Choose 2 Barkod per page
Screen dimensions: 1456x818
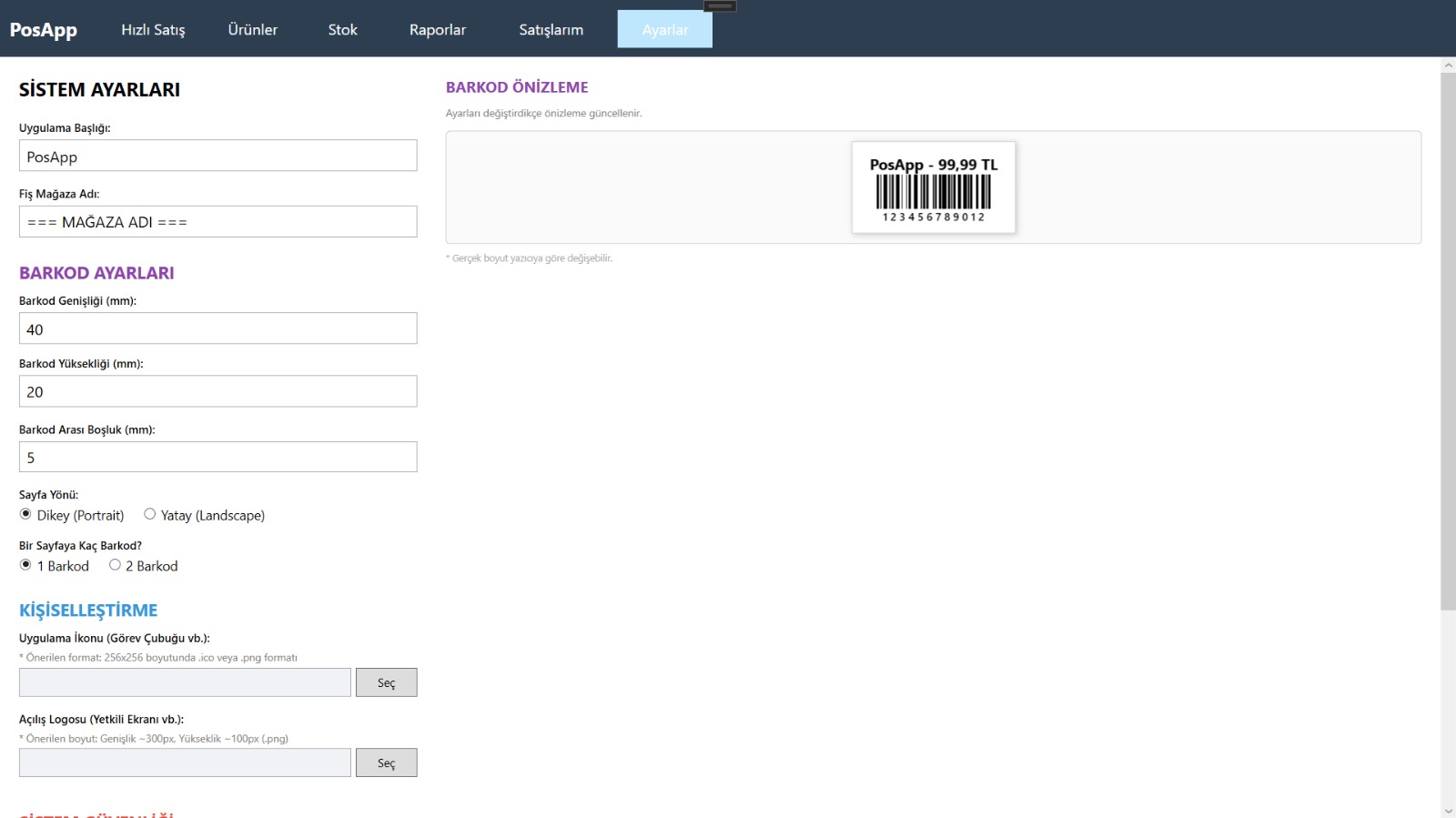coord(116,565)
